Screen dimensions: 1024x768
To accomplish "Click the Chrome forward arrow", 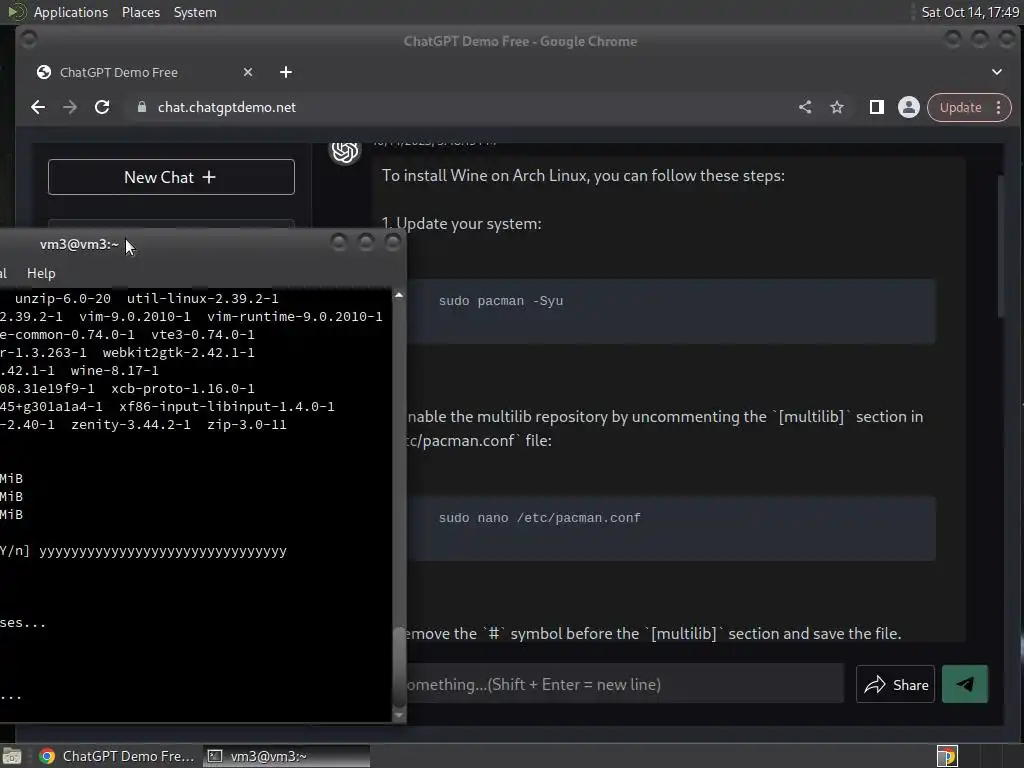I will [70, 107].
